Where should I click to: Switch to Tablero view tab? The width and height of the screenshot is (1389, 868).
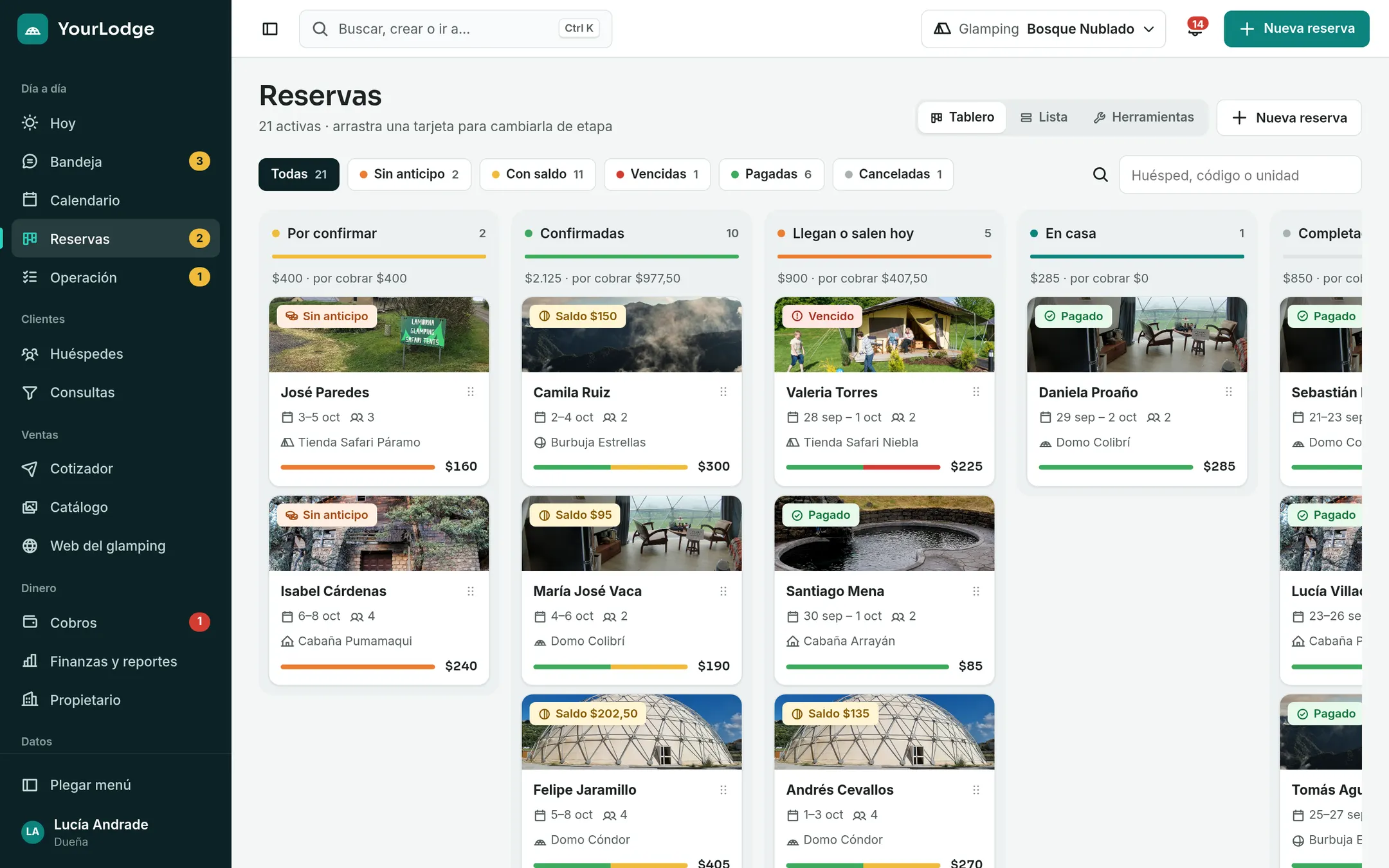tap(962, 117)
